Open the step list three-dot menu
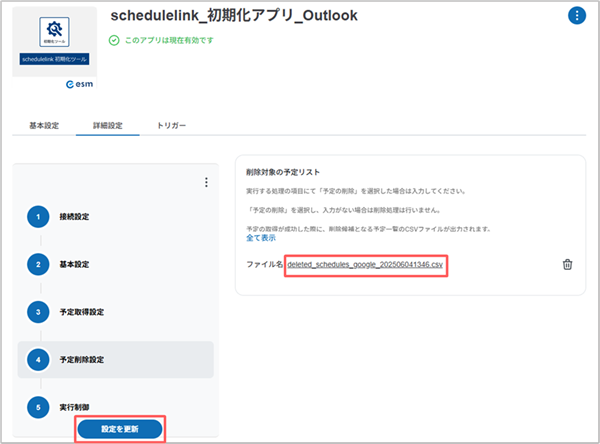Screen dimensions: 600x444 pyautogui.click(x=206, y=183)
